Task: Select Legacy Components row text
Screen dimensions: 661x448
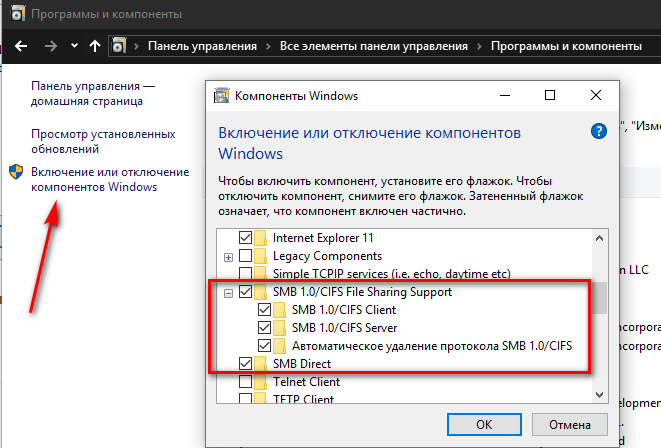Action: [327, 256]
